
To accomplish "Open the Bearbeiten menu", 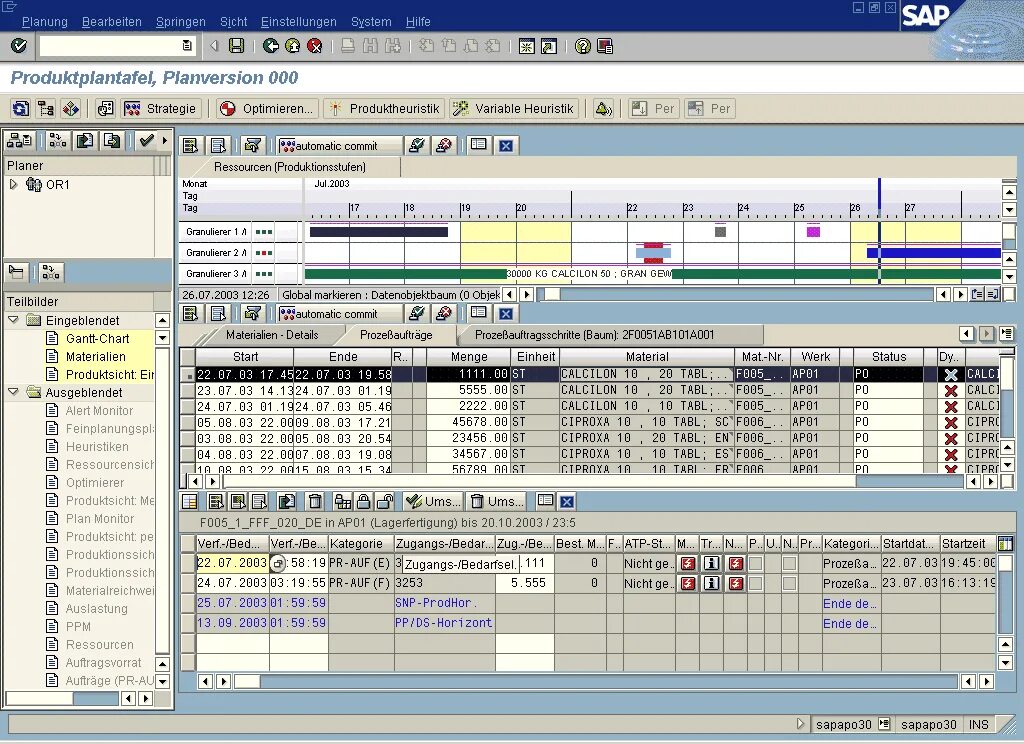I will click(112, 22).
